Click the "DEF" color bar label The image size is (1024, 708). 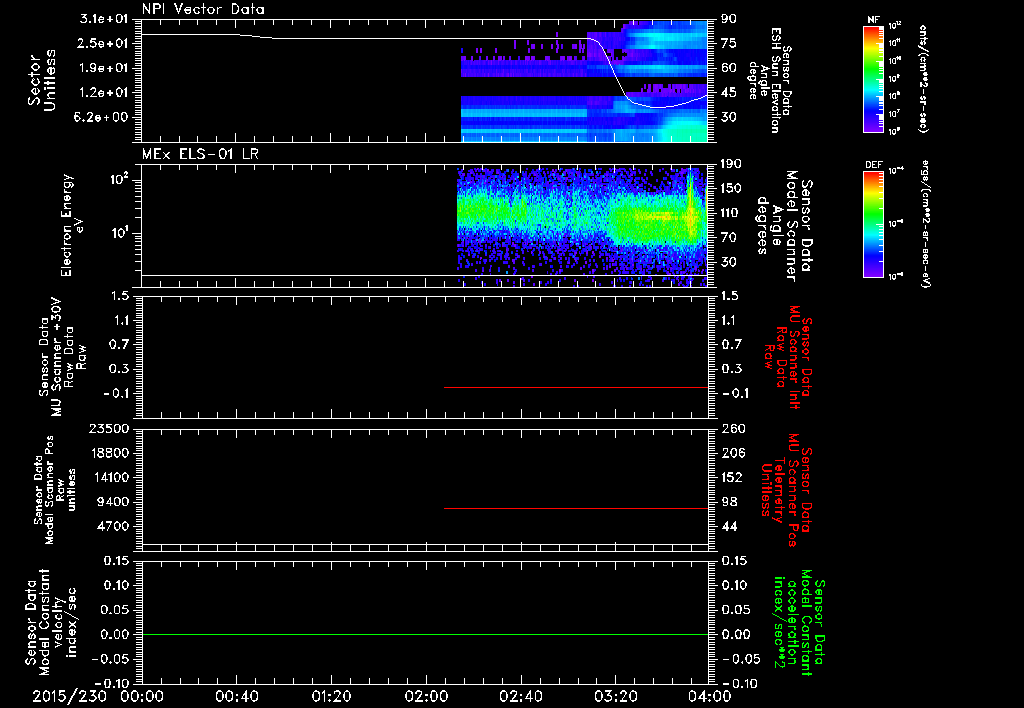[873, 165]
